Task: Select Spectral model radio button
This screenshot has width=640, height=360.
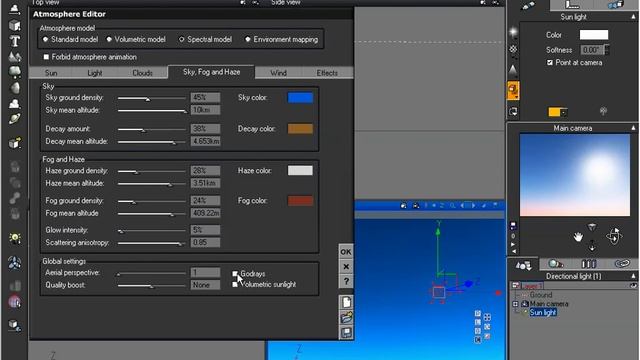Action: [182, 40]
